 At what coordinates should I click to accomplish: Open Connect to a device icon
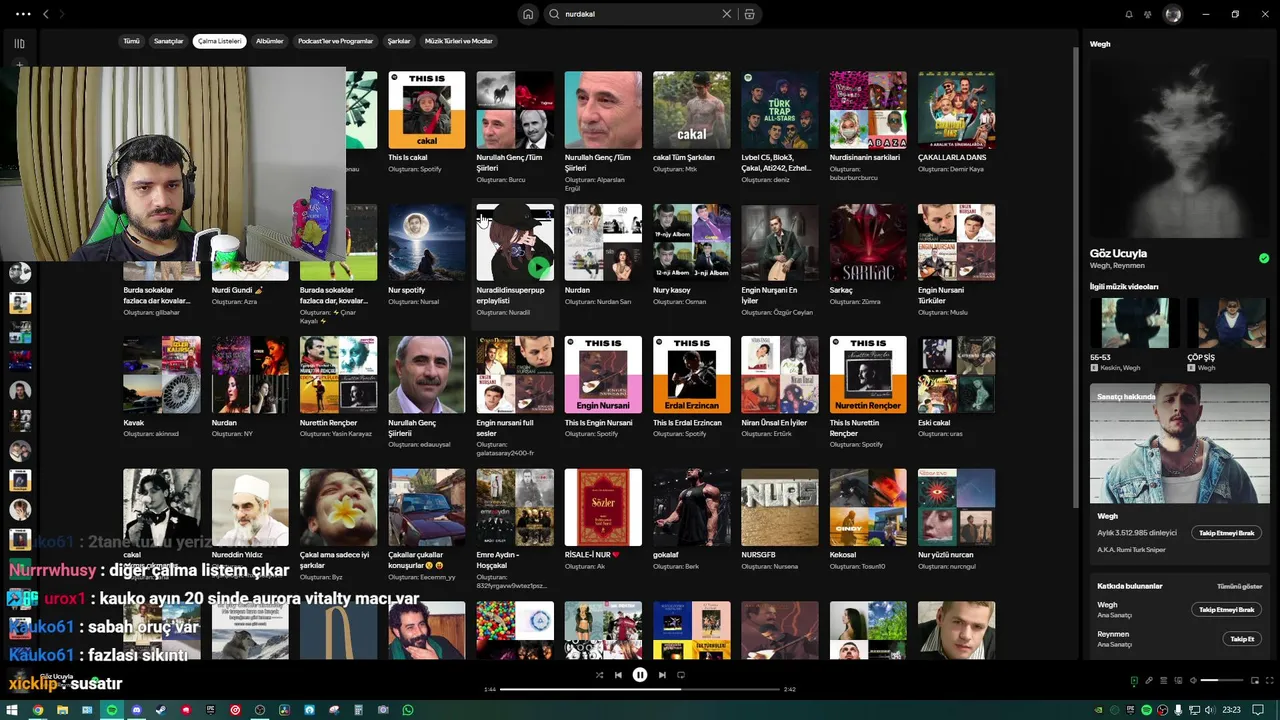(1178, 681)
